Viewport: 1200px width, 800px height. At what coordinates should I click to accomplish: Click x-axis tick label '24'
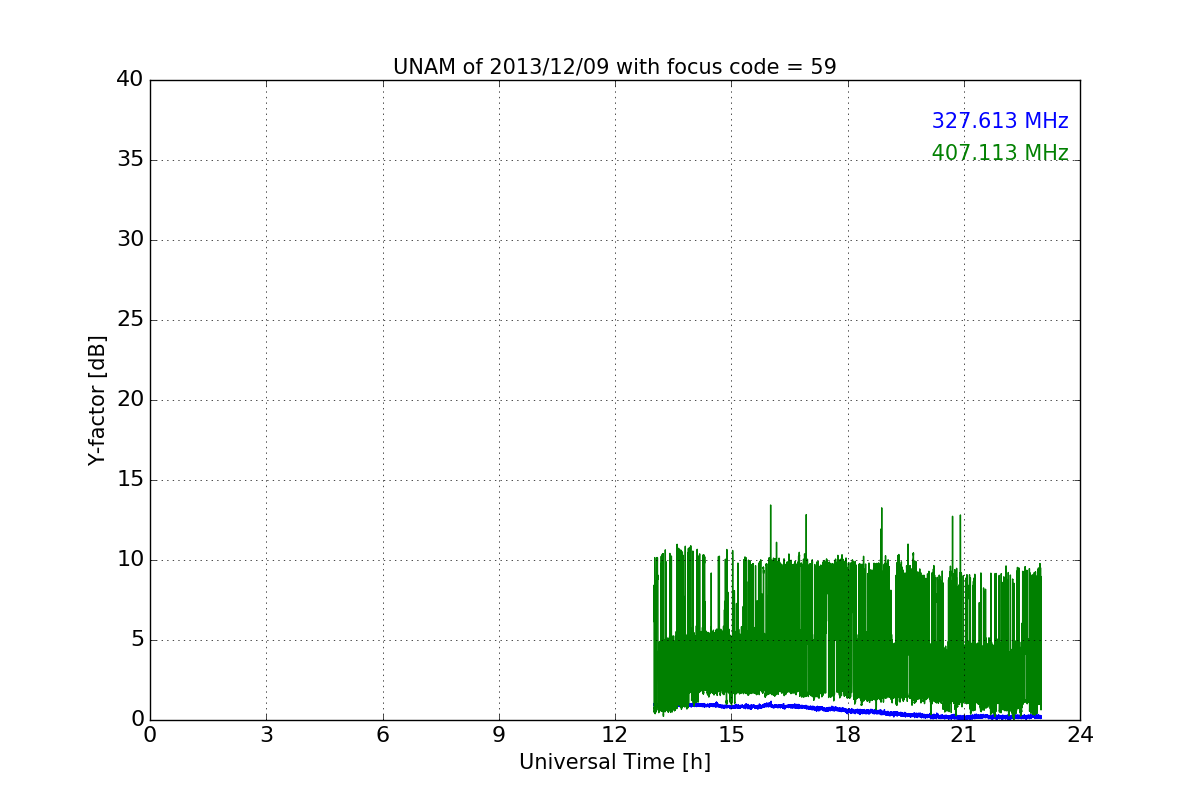1080,735
